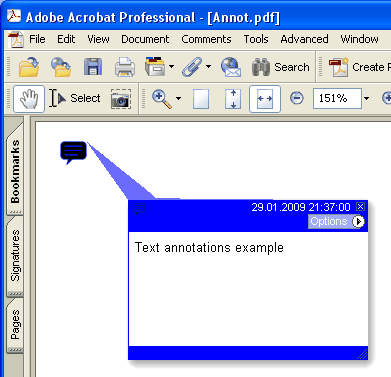Close the note popup with X
This screenshot has width=391, height=377.
(360, 207)
